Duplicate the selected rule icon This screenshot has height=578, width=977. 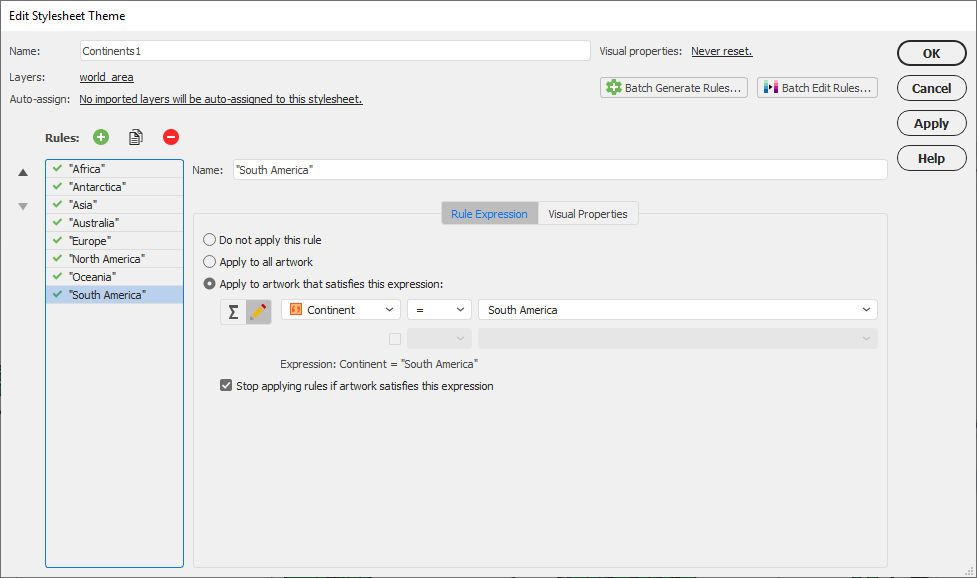point(135,137)
